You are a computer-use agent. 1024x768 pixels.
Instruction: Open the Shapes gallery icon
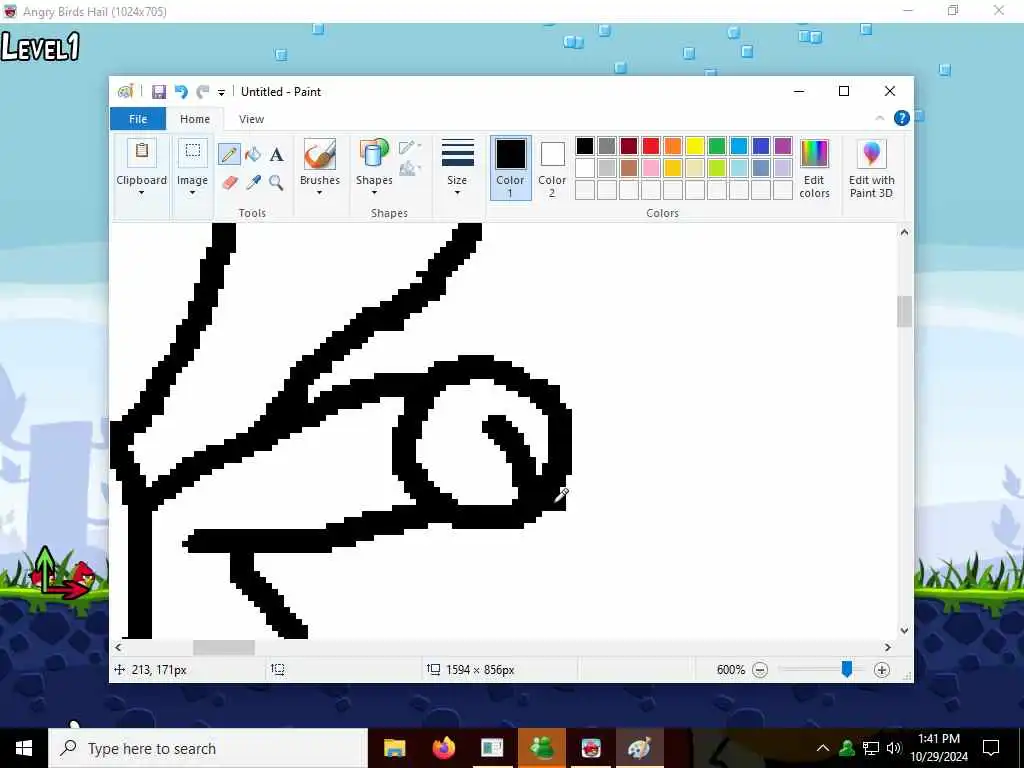tap(374, 154)
